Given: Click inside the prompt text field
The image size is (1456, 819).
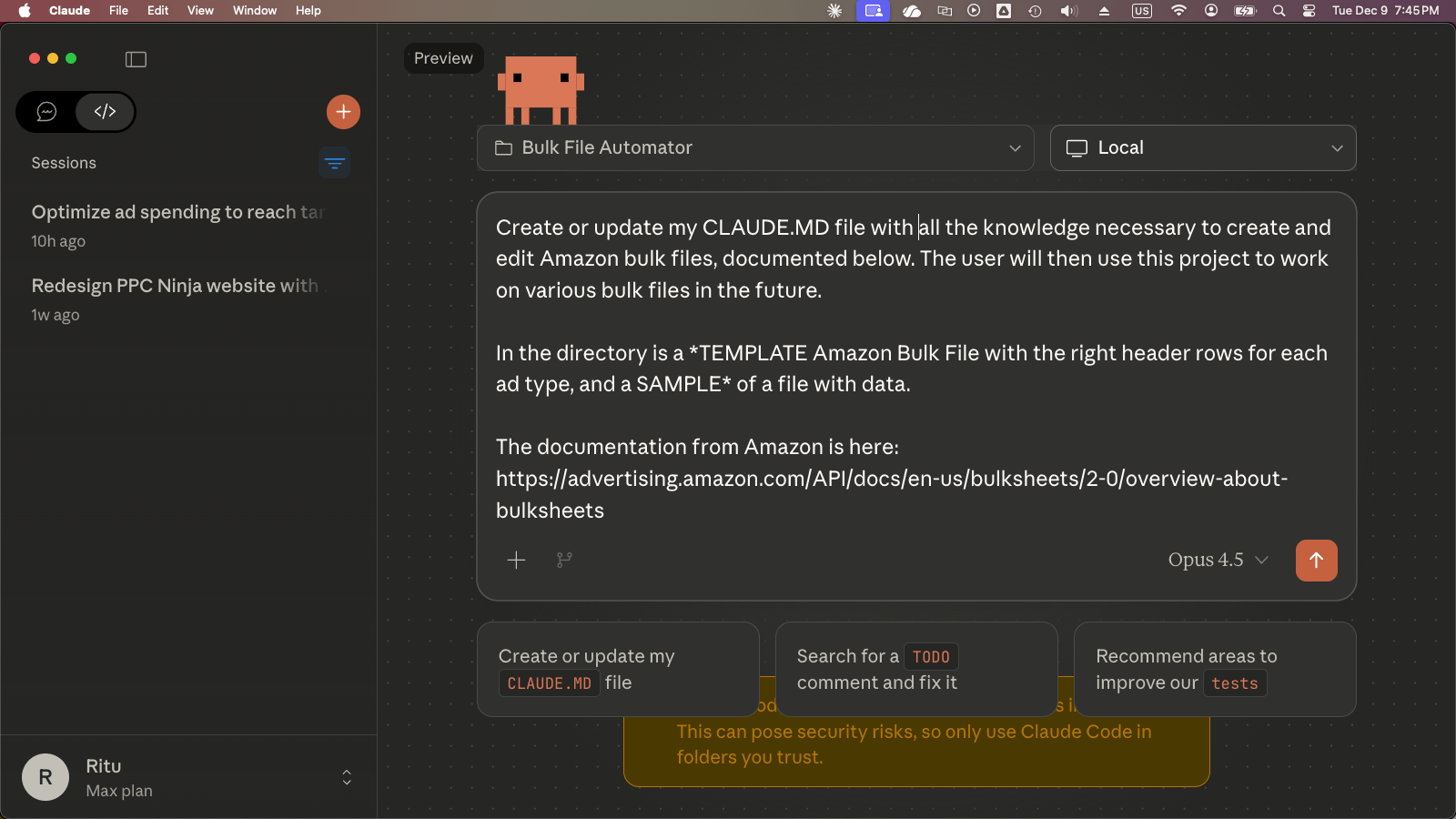Looking at the screenshot, I should [915, 368].
